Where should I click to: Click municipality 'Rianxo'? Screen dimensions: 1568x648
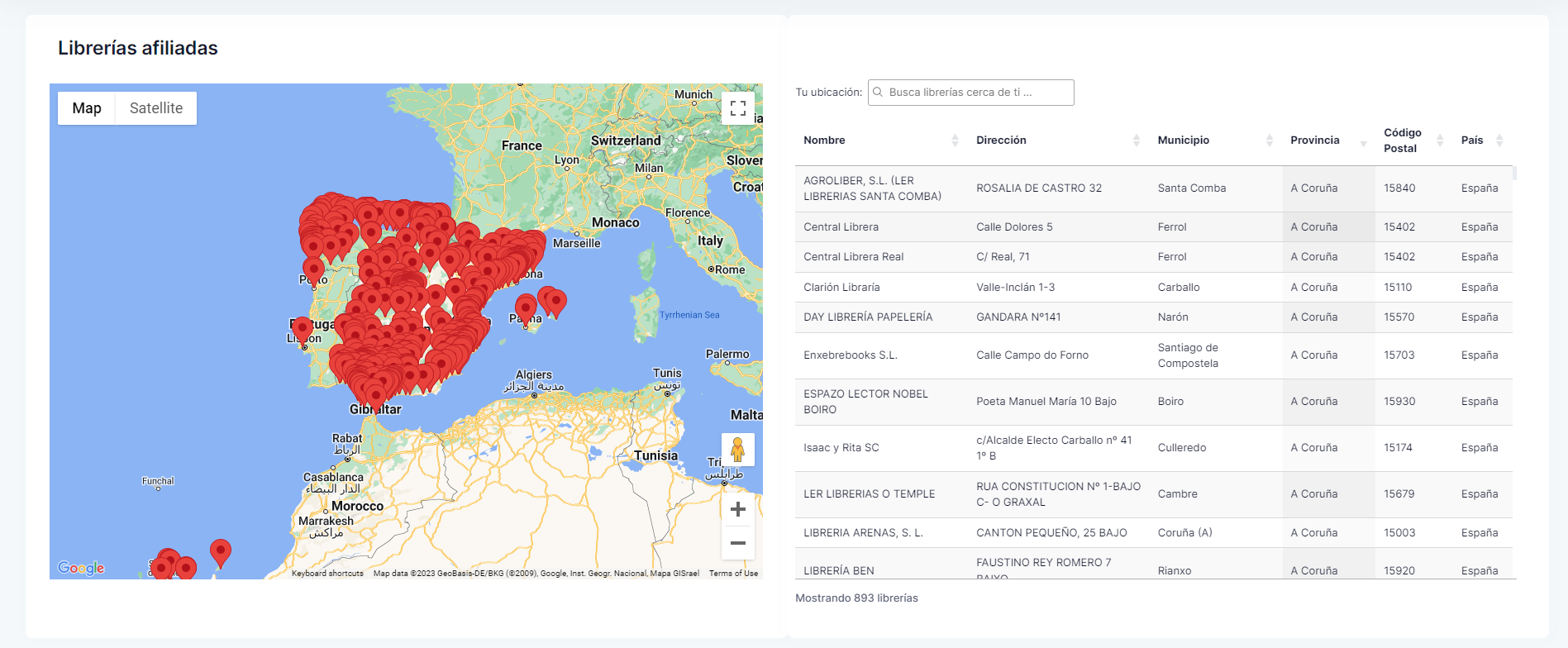[1175, 571]
